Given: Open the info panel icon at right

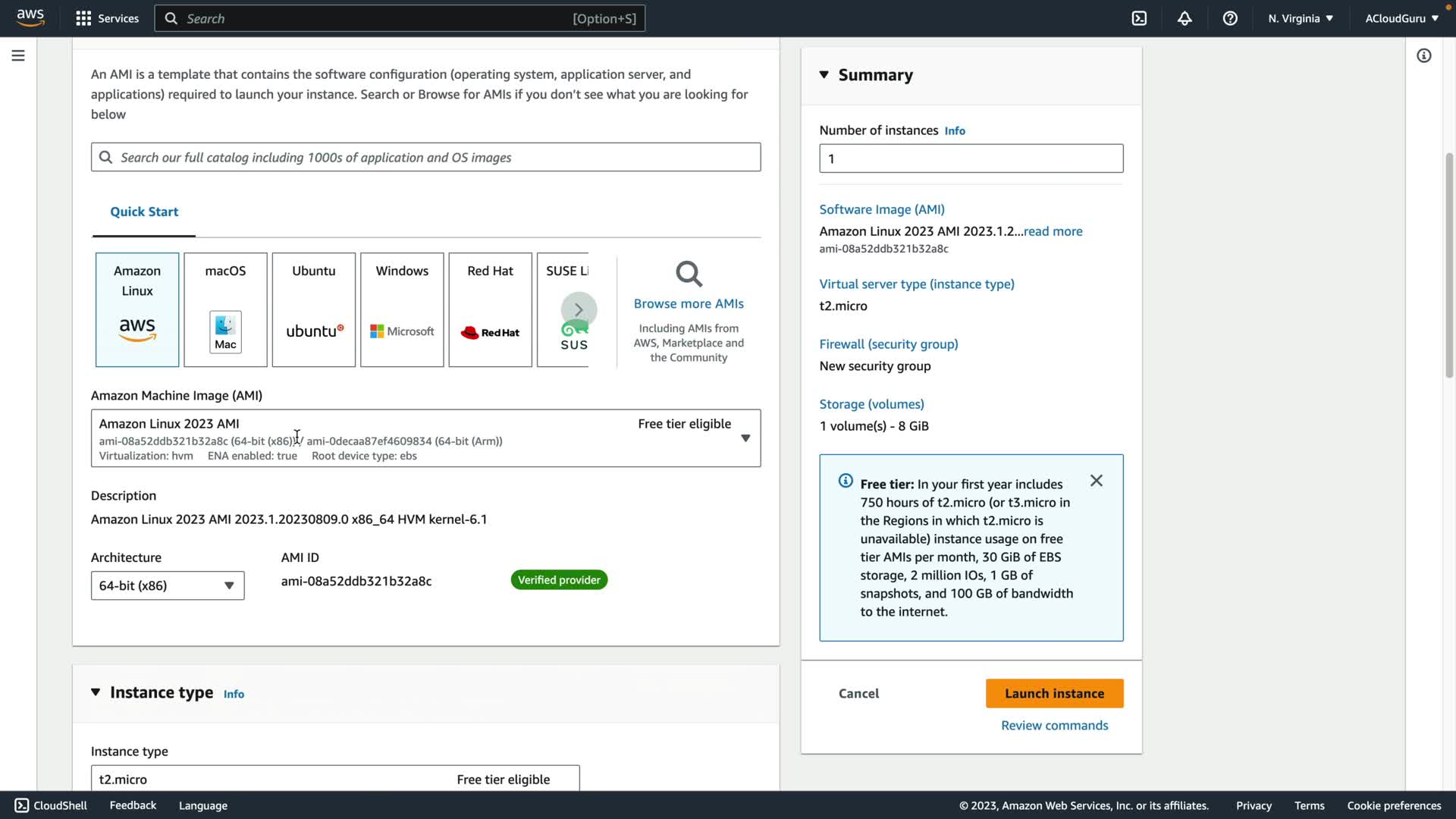Looking at the screenshot, I should [x=1423, y=55].
